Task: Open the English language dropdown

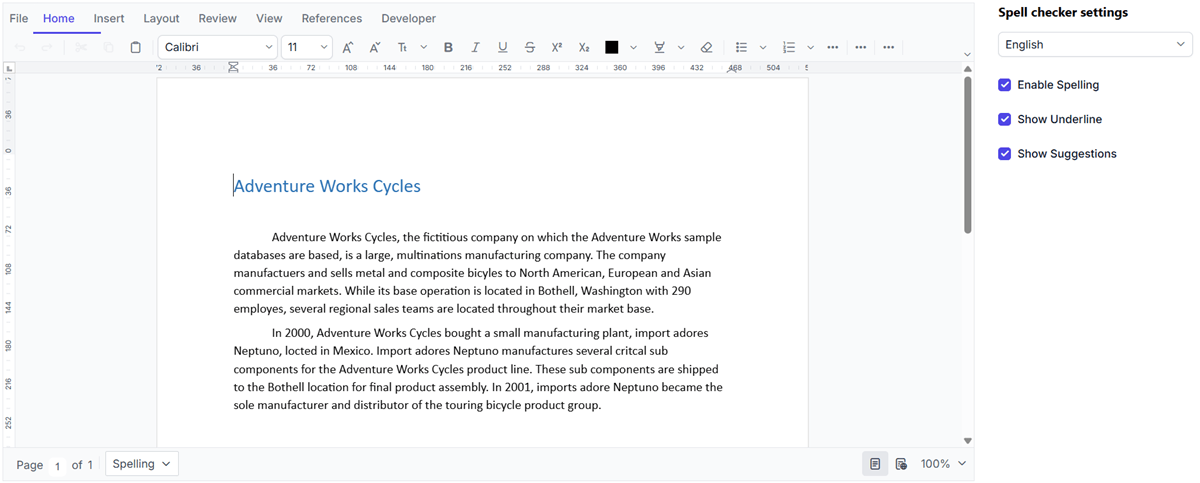Action: pos(1095,44)
